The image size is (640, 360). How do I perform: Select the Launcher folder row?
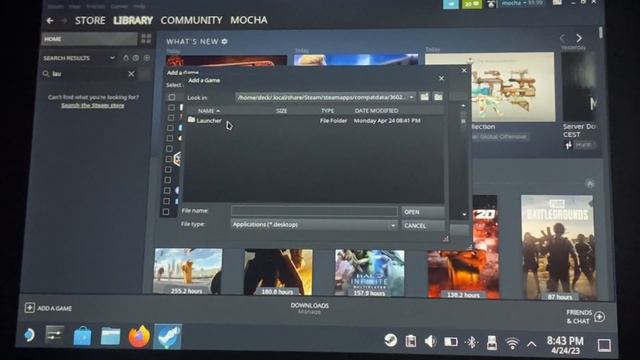pos(315,120)
